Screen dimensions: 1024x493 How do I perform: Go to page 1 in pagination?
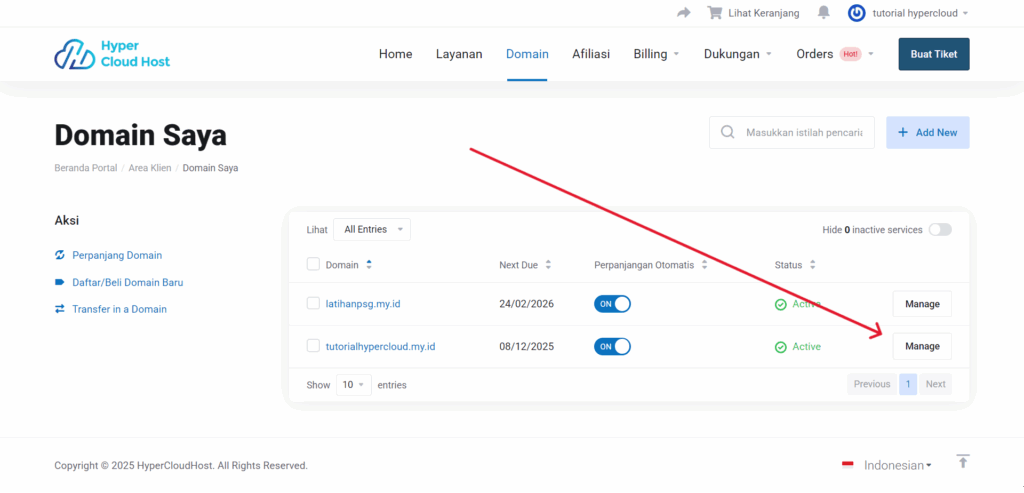click(x=908, y=385)
